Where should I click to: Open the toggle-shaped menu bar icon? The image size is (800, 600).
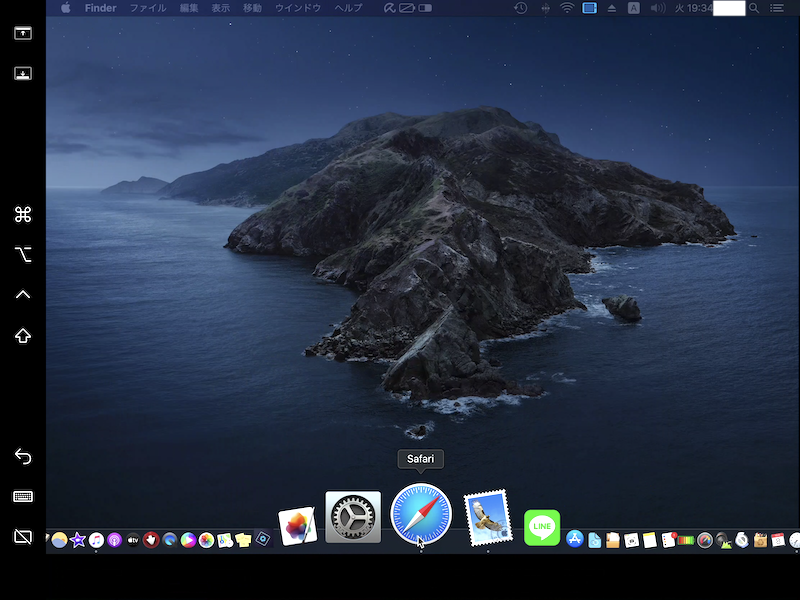tap(425, 8)
